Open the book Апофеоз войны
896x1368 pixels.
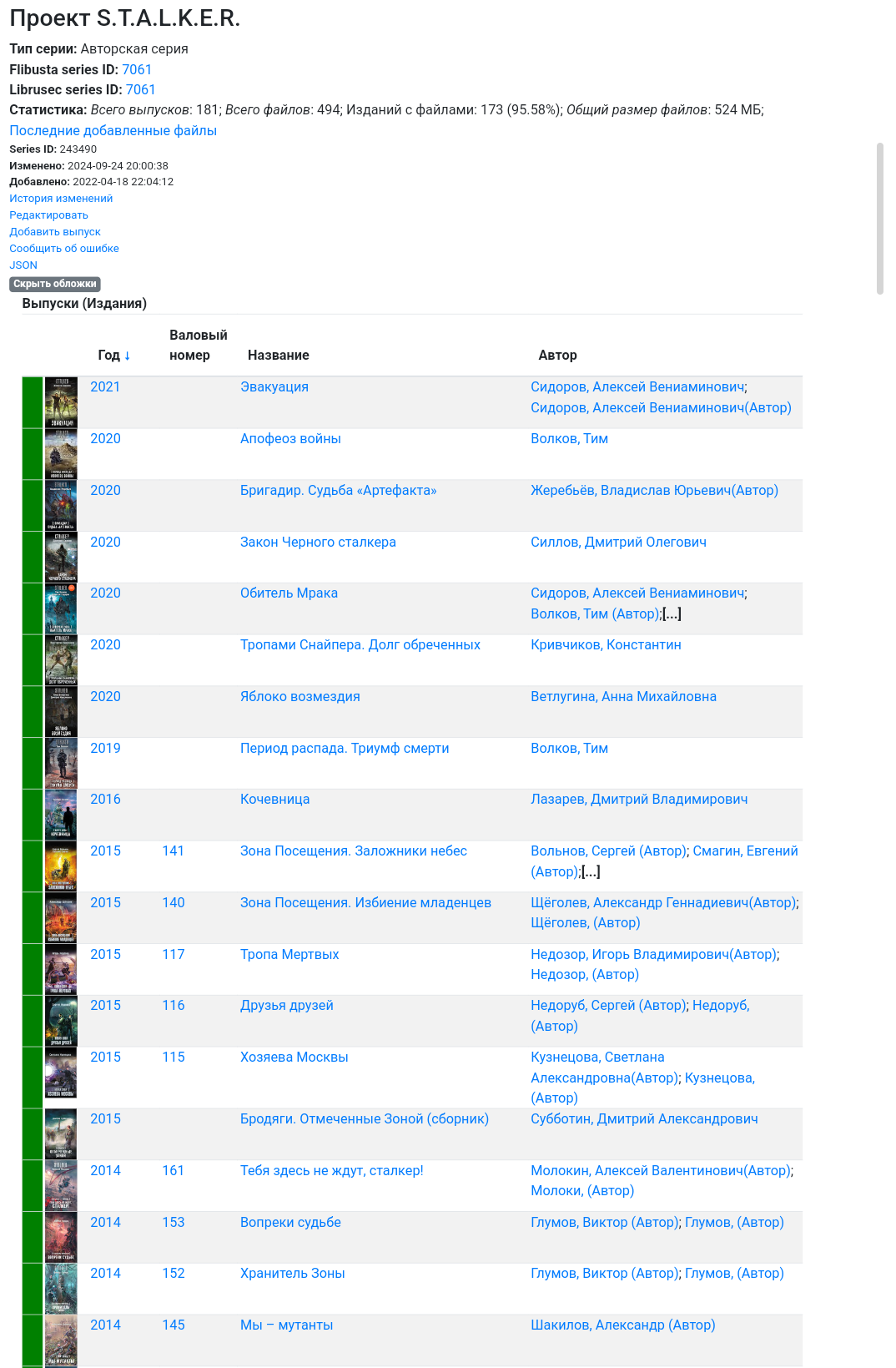[x=290, y=439]
